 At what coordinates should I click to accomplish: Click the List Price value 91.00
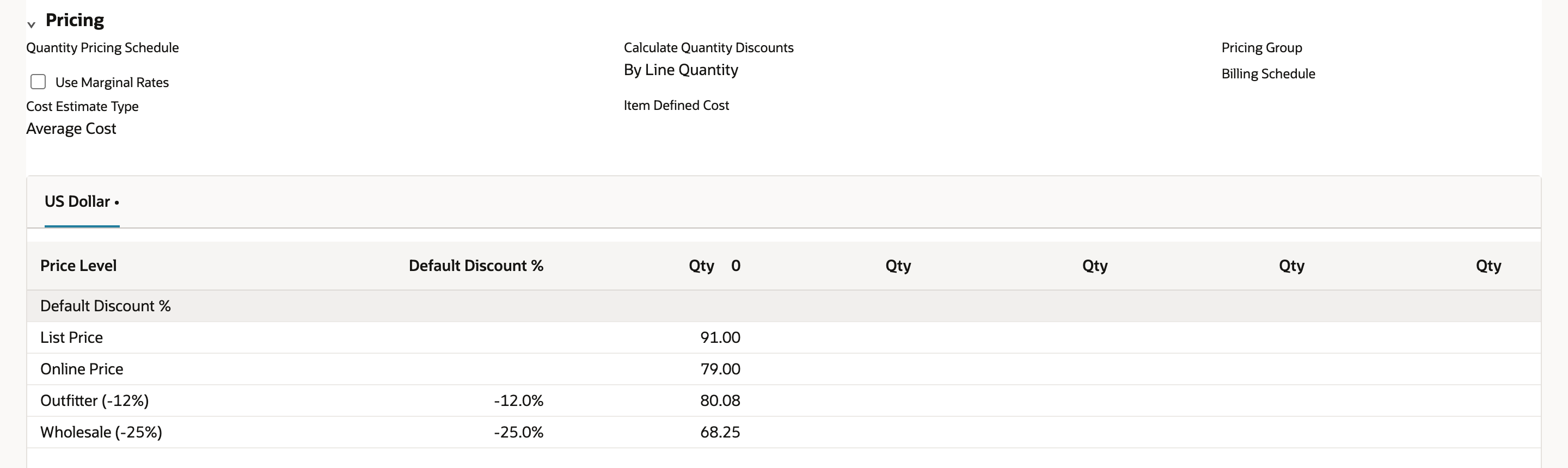(720, 338)
